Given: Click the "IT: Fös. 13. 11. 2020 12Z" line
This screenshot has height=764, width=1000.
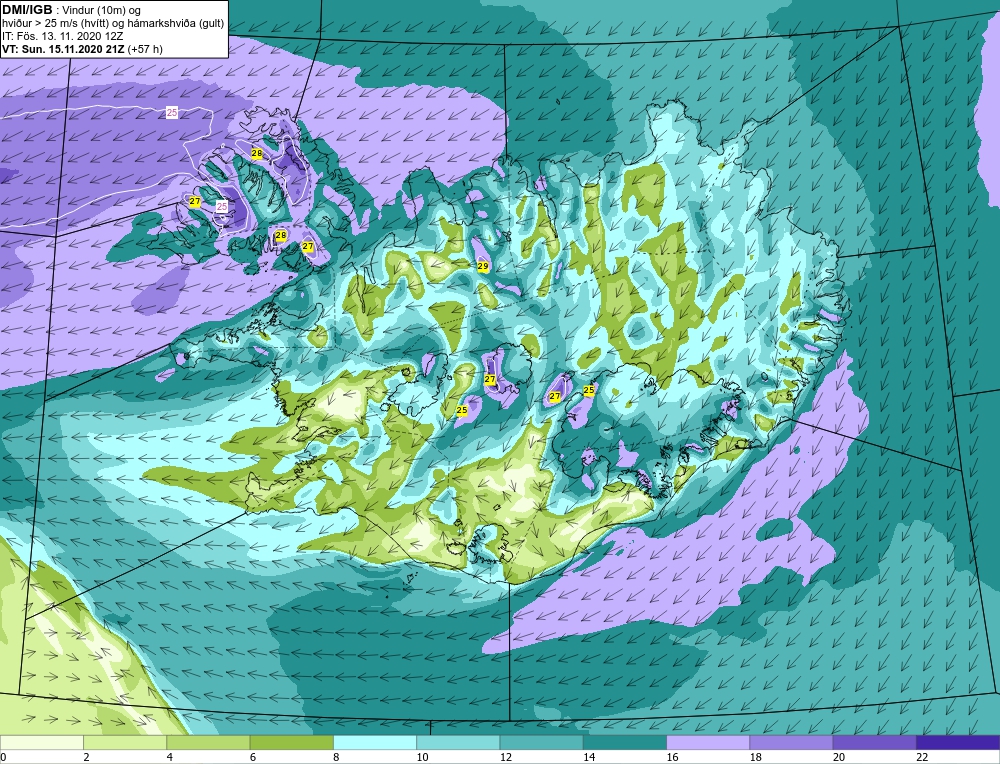Looking at the screenshot, I should coord(62,36).
